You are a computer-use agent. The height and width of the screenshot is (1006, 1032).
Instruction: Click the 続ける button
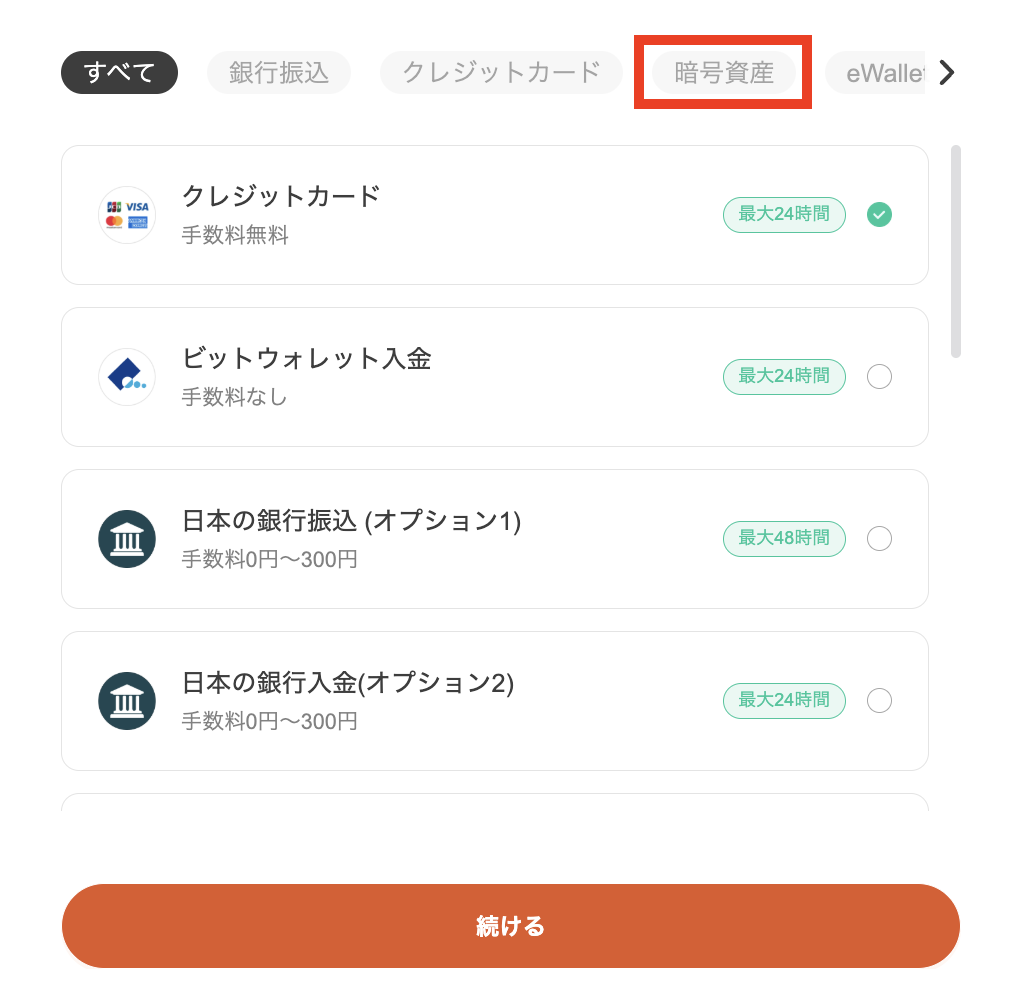(511, 926)
